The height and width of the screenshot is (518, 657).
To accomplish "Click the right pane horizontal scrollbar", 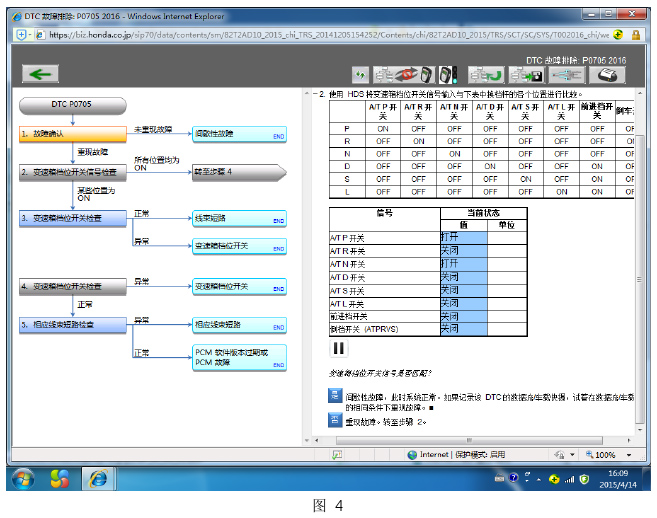I will 469,440.
